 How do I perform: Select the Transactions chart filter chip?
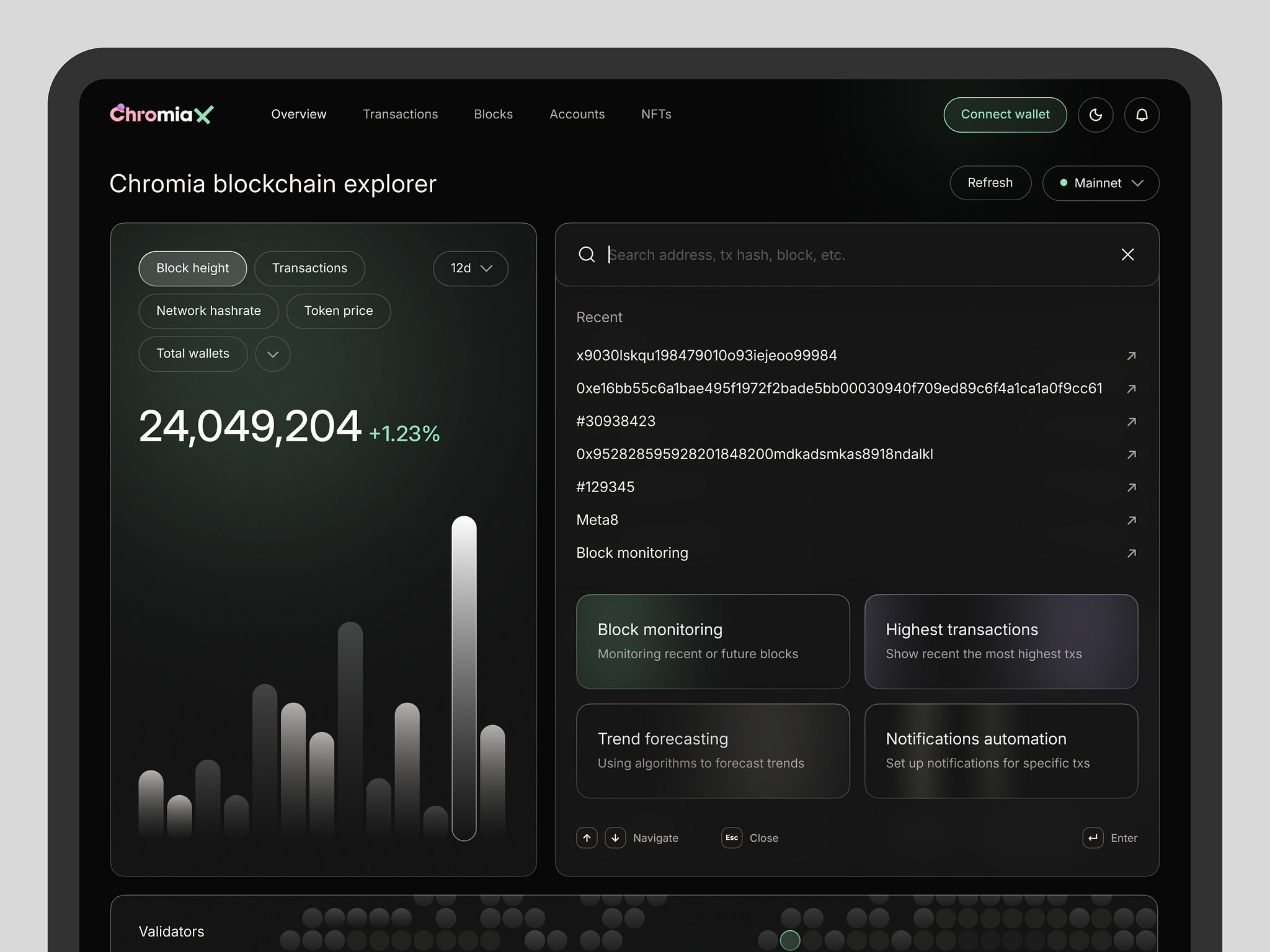click(x=309, y=268)
